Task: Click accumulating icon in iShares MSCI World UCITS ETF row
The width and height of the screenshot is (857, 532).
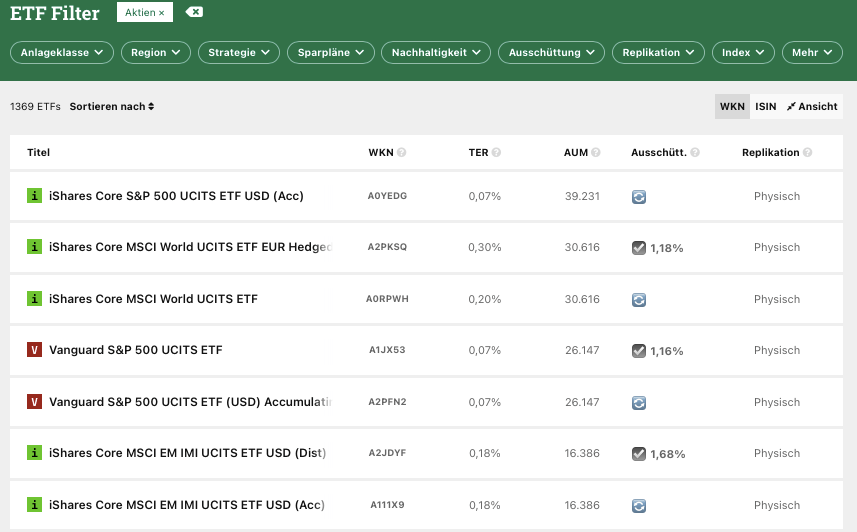Action: coord(639,300)
